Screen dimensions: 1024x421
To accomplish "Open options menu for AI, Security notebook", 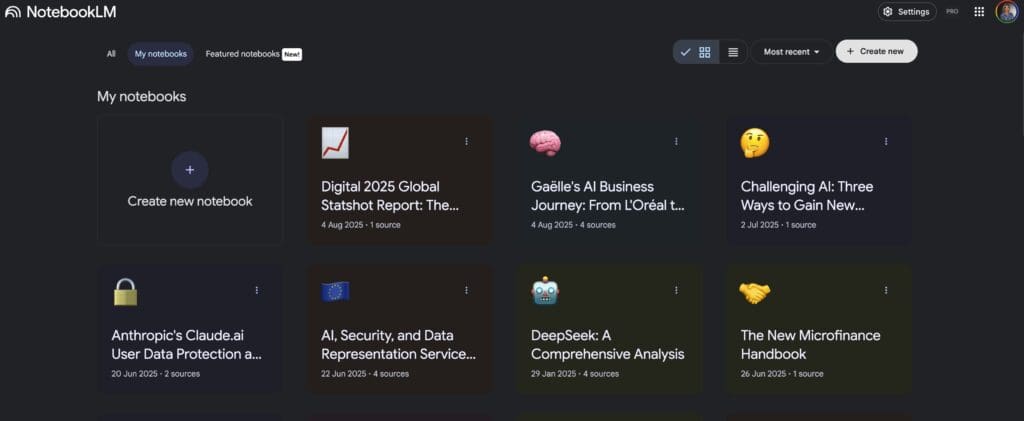I will coord(466,290).
